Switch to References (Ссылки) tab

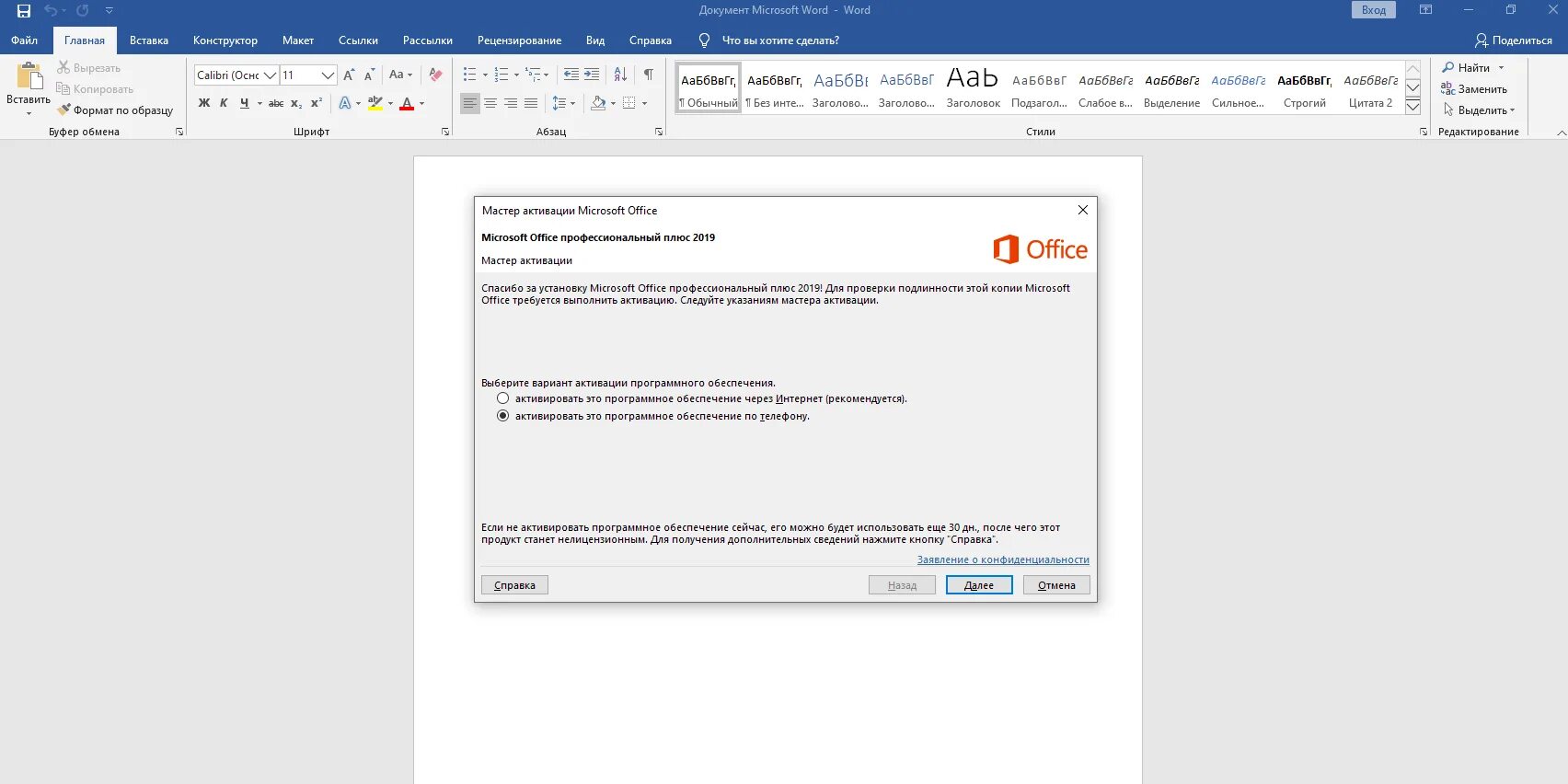pos(358,40)
